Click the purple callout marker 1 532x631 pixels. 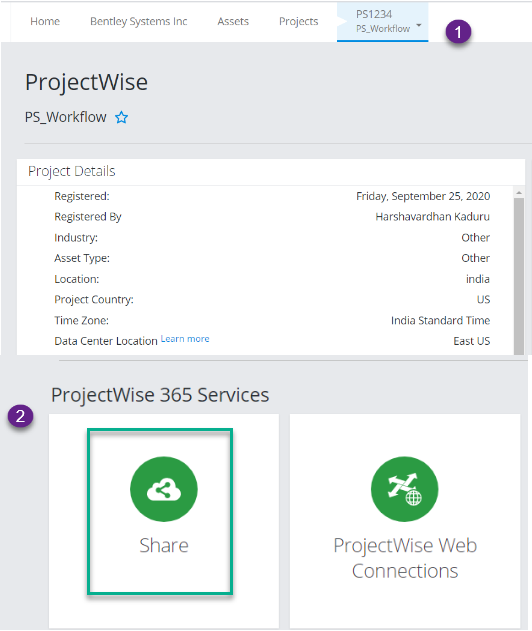458,31
